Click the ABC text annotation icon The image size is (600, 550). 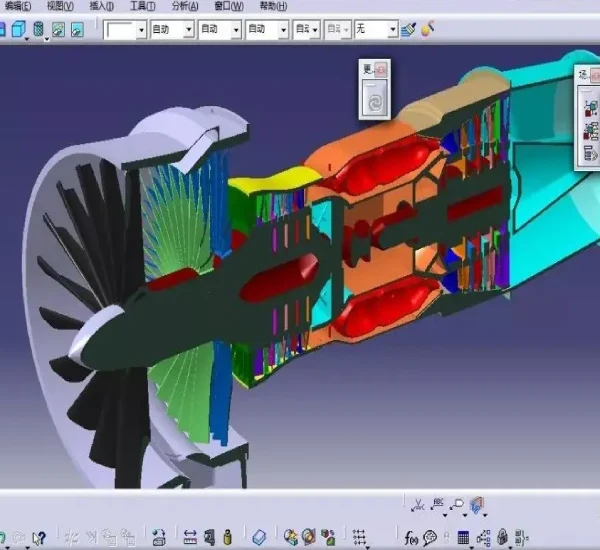point(437,504)
